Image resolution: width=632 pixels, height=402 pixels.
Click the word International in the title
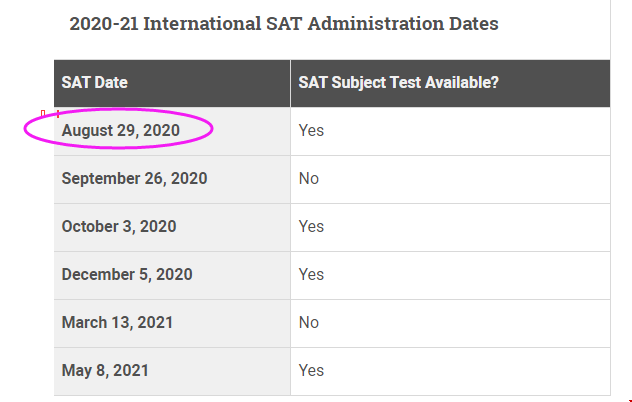(x=202, y=23)
